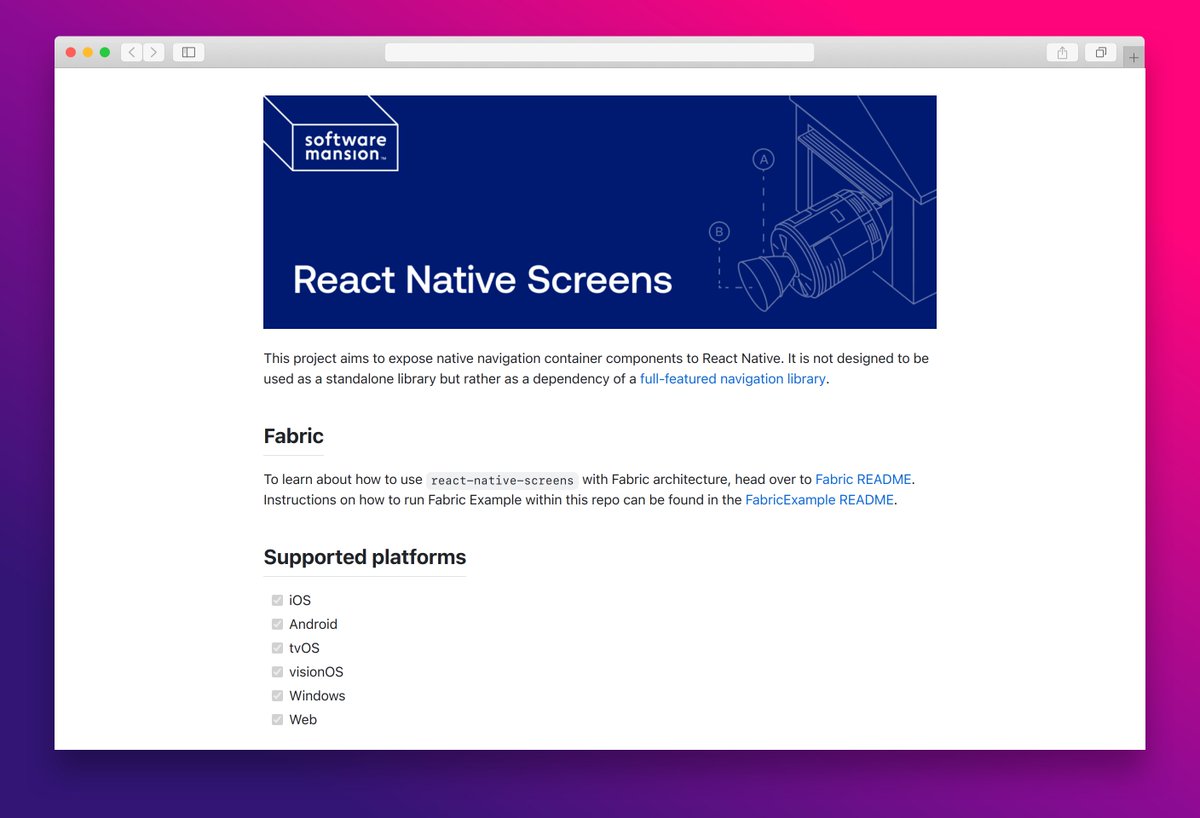Click the React Native Screens banner image
This screenshot has width=1200, height=818.
(600, 212)
